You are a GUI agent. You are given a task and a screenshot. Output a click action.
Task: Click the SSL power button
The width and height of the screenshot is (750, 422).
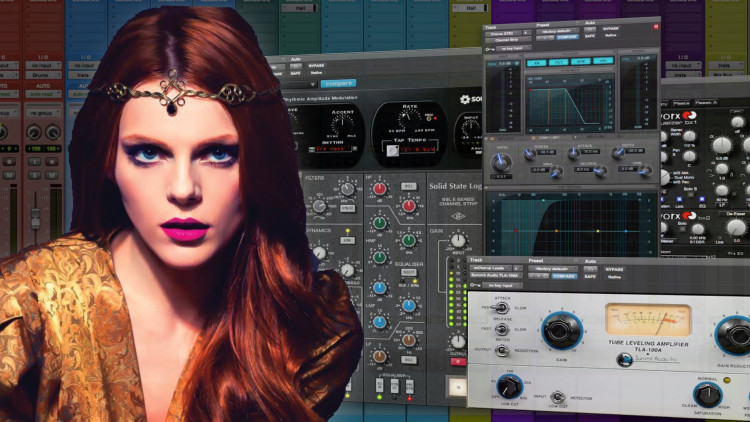(457, 387)
